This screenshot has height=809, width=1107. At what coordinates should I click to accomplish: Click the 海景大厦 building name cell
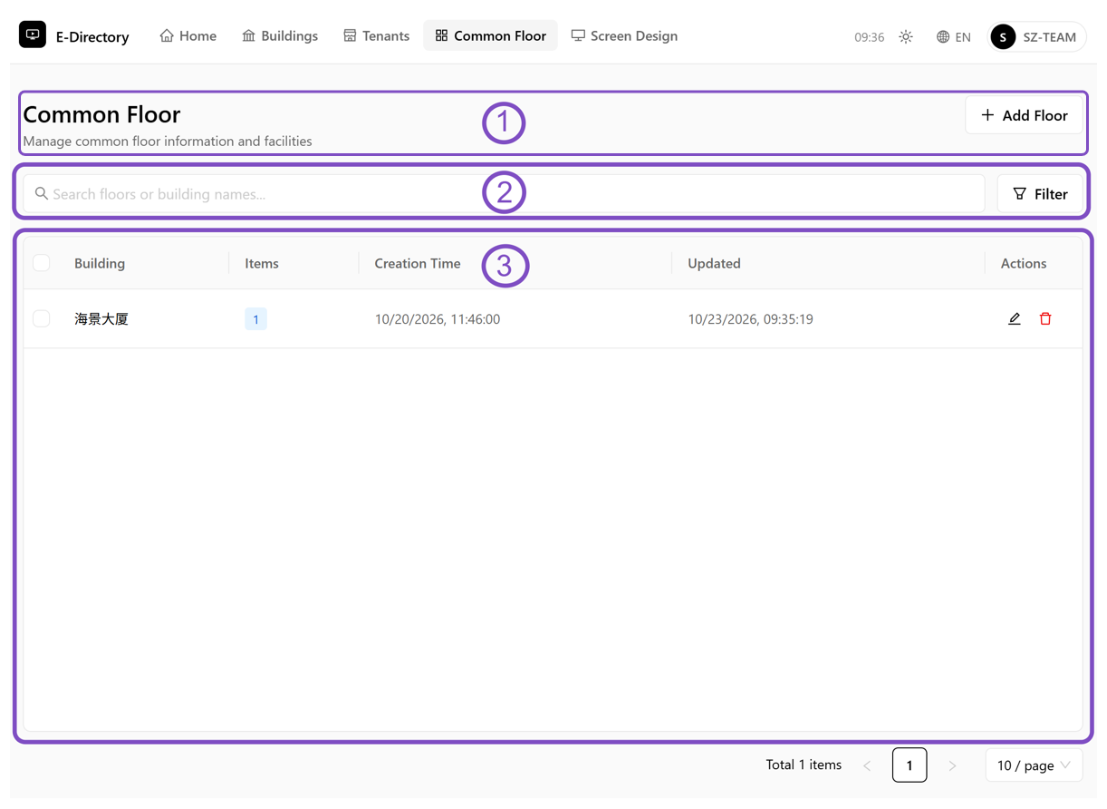coord(102,319)
